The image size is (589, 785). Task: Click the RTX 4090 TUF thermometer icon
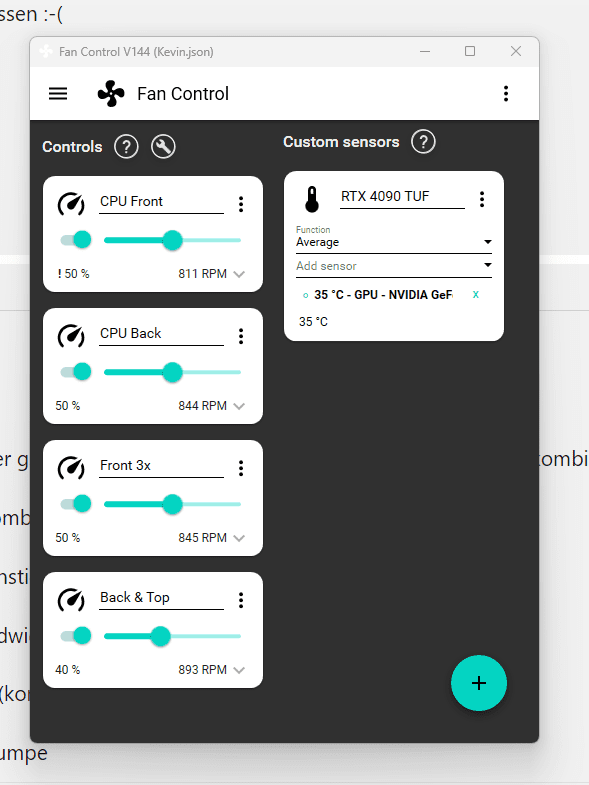tap(312, 199)
